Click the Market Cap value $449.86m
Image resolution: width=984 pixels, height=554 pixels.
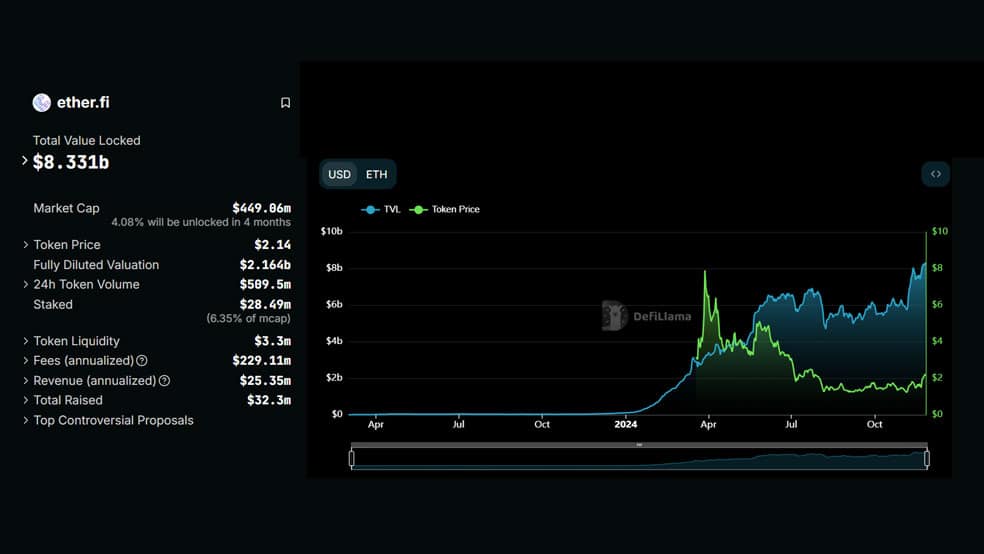click(x=262, y=208)
